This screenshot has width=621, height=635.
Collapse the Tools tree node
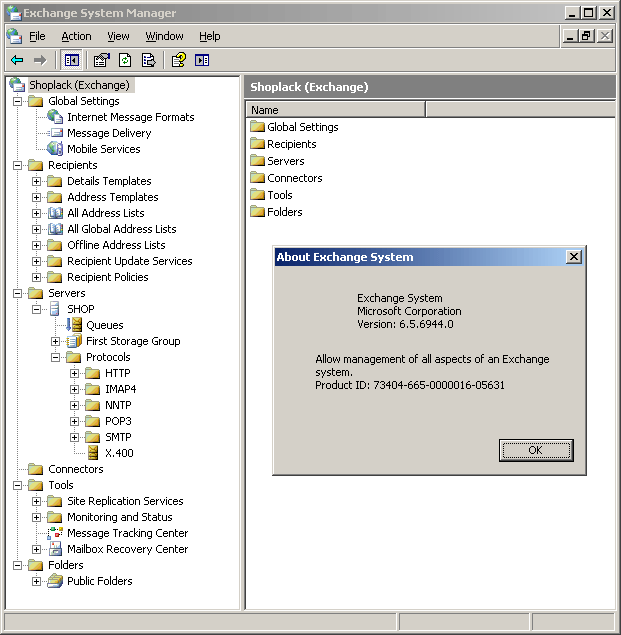17,485
